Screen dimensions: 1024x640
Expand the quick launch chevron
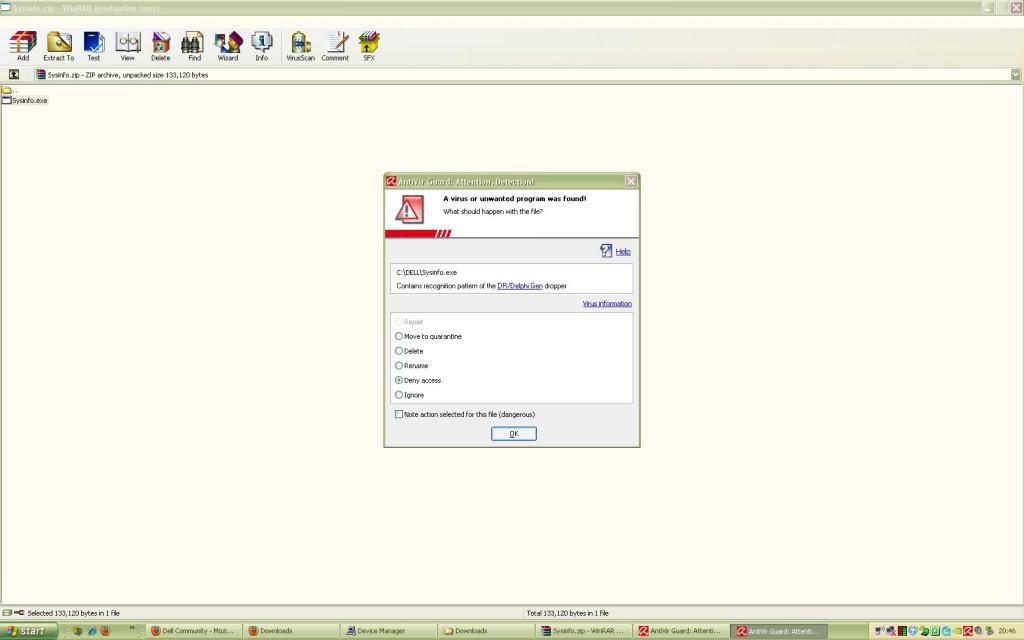coord(132,629)
